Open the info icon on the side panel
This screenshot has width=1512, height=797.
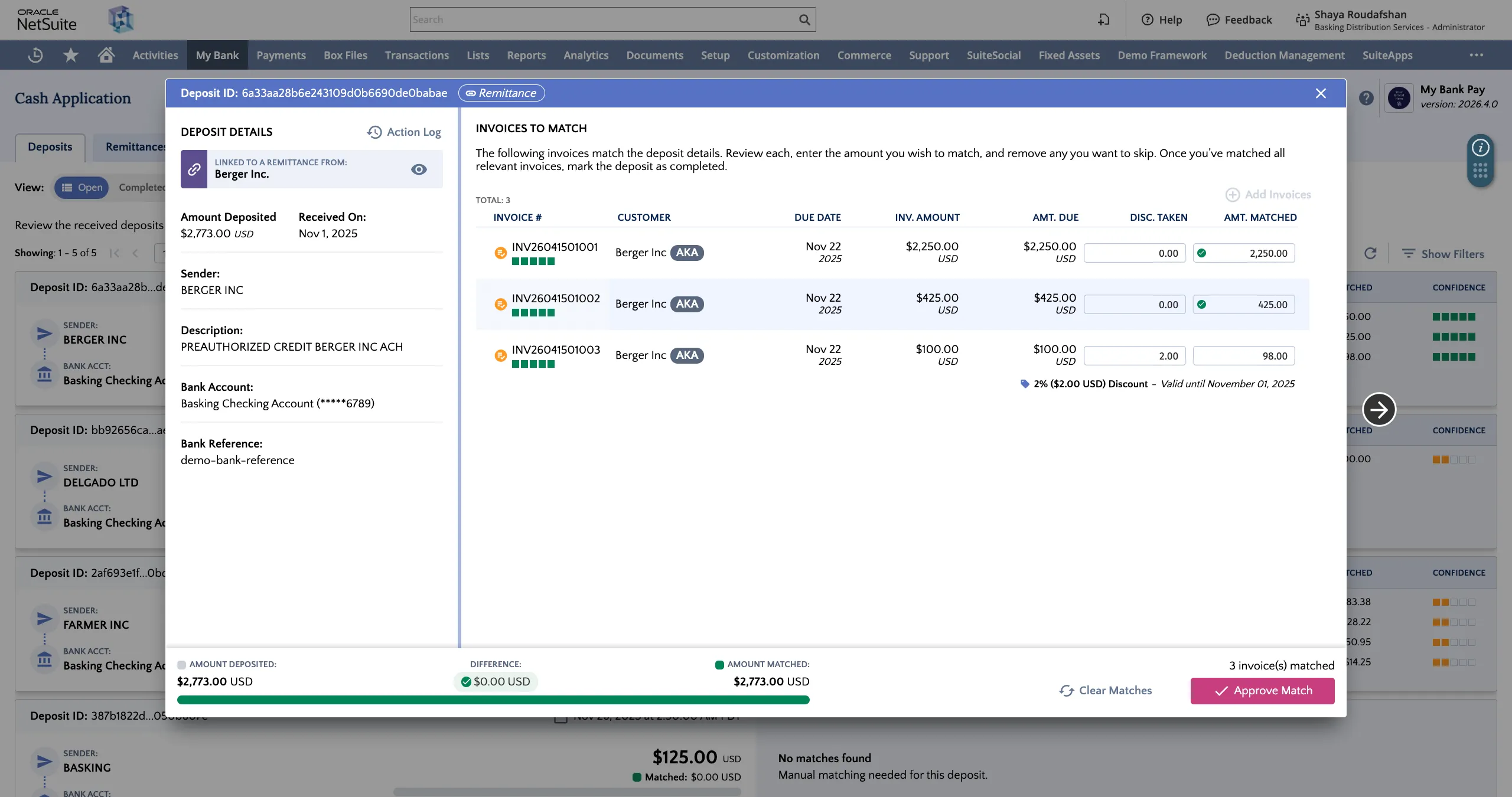(x=1480, y=147)
